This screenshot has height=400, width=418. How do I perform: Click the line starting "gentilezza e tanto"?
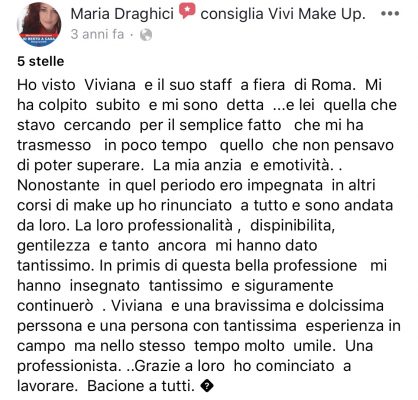point(167,246)
